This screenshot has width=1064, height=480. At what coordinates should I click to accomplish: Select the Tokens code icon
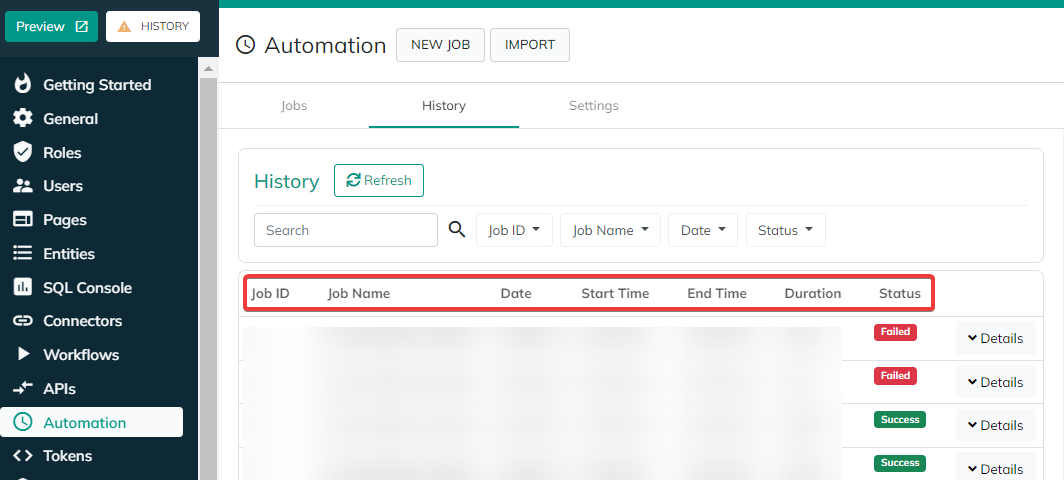pos(22,456)
